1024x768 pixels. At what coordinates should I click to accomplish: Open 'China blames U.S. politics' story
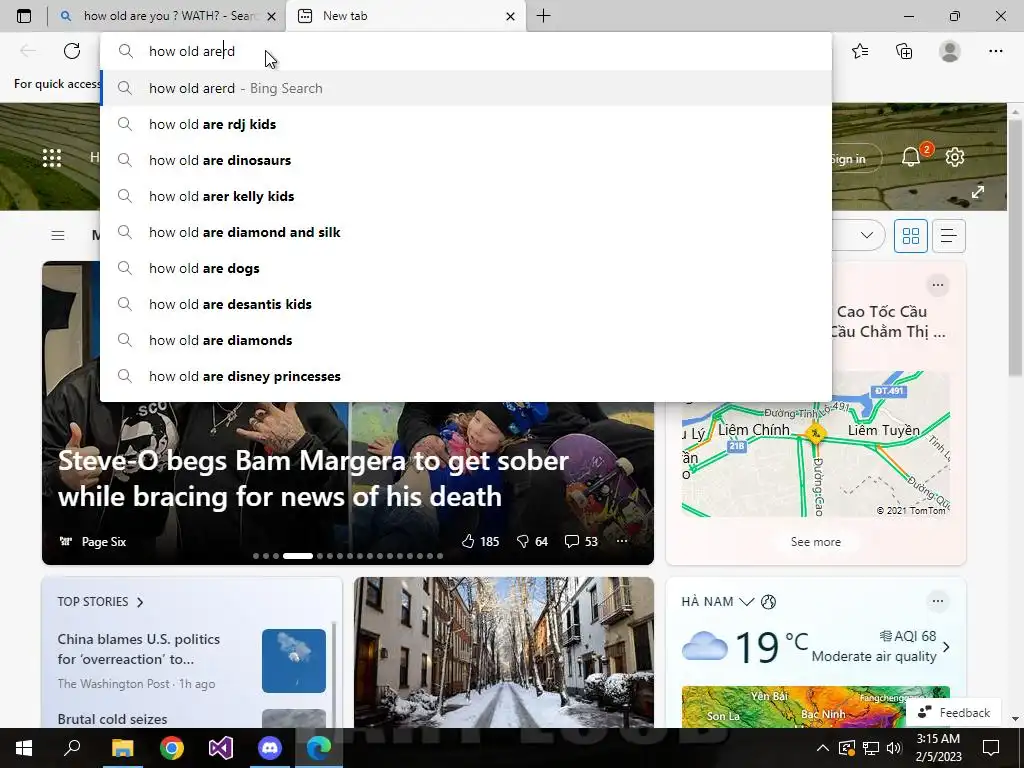[138, 649]
